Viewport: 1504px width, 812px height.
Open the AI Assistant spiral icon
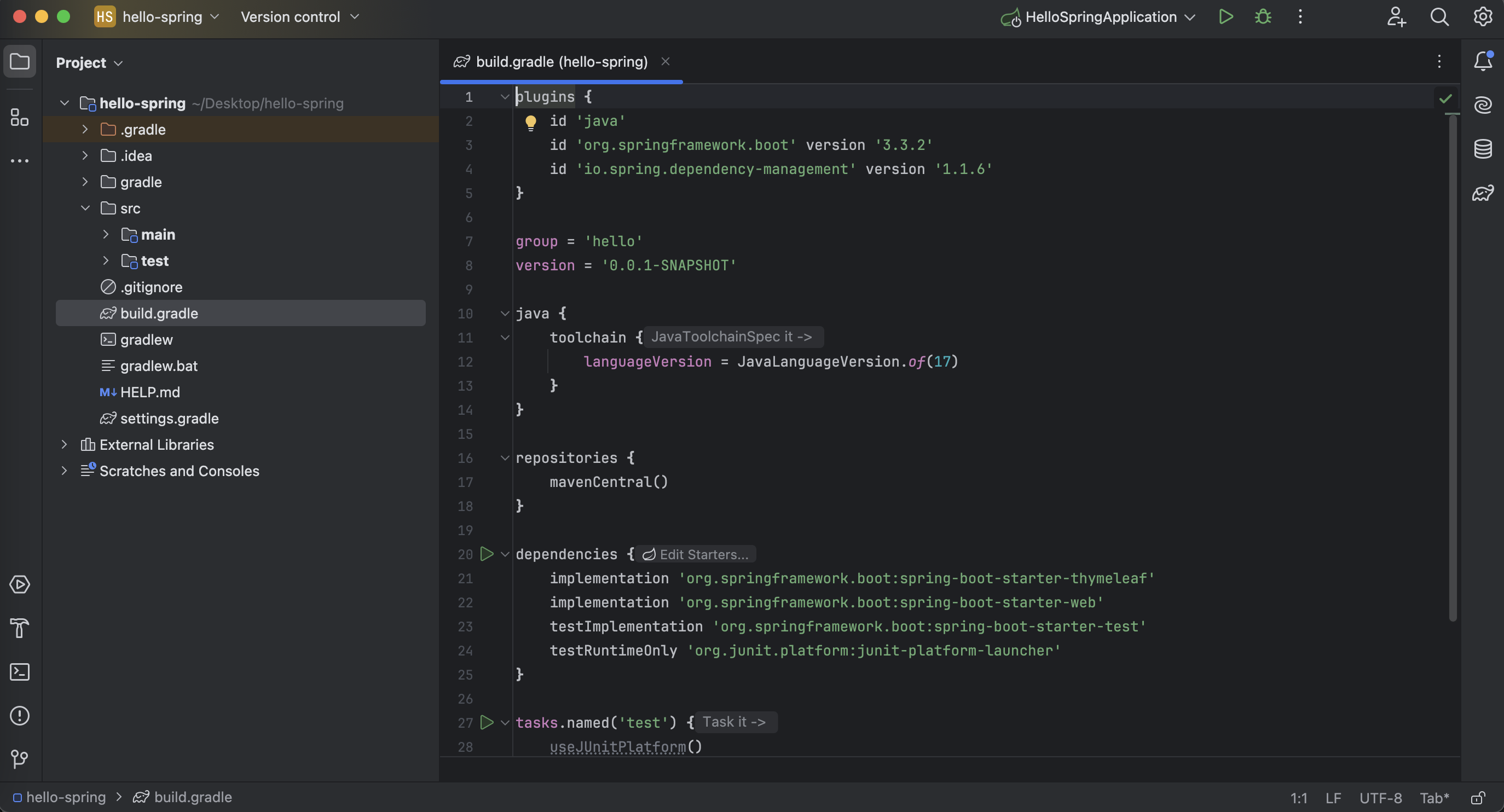click(1483, 105)
